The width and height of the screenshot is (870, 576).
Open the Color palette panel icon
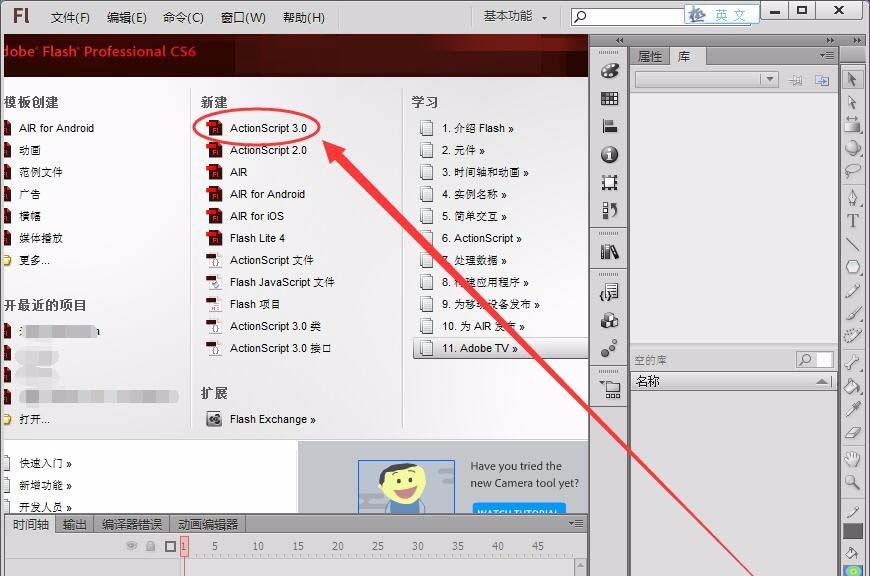pos(609,71)
